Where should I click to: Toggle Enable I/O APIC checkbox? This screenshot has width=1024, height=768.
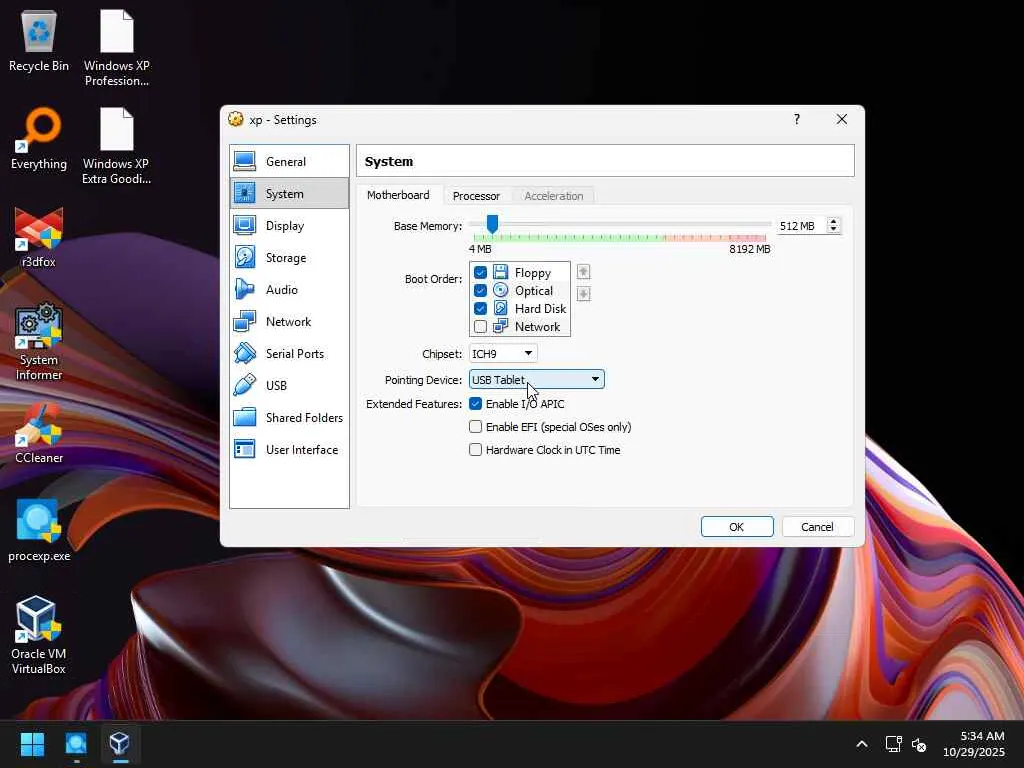click(475, 404)
